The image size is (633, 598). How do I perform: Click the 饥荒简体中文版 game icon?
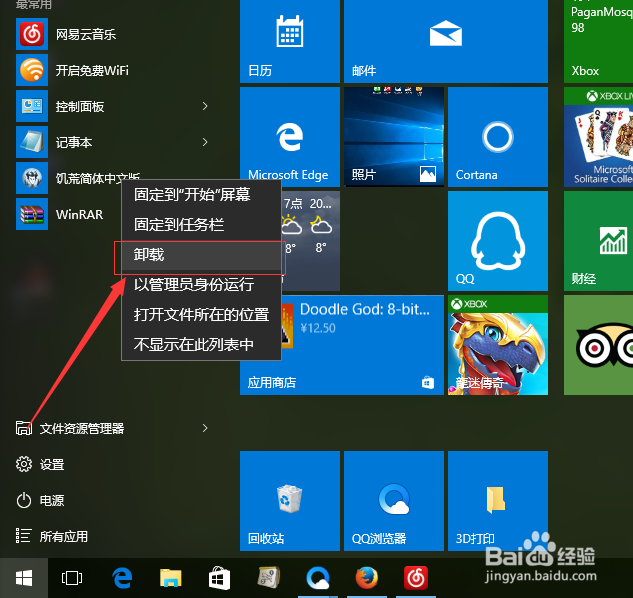(32, 178)
